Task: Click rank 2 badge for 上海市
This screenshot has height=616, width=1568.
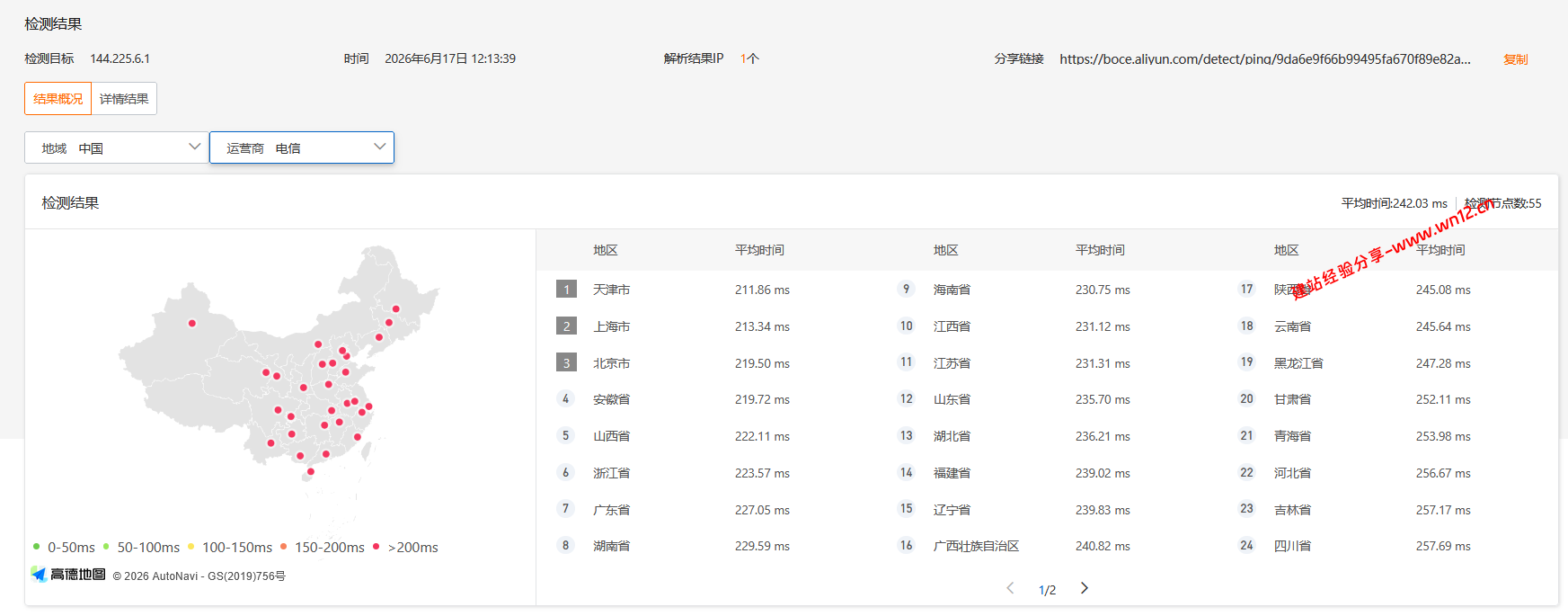Action: [x=566, y=326]
